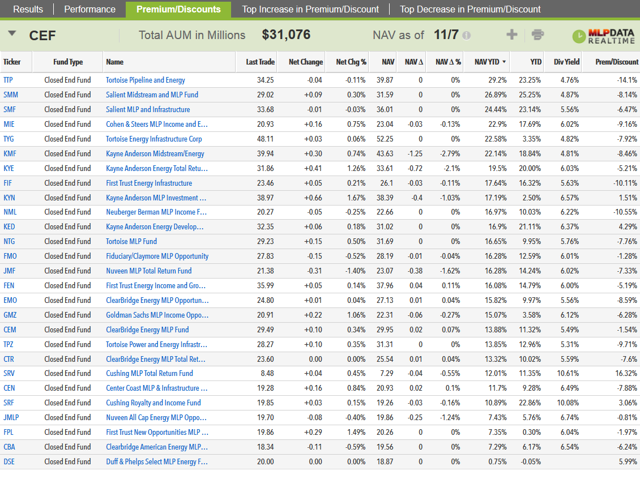Open the FIF ticker link

point(8,183)
